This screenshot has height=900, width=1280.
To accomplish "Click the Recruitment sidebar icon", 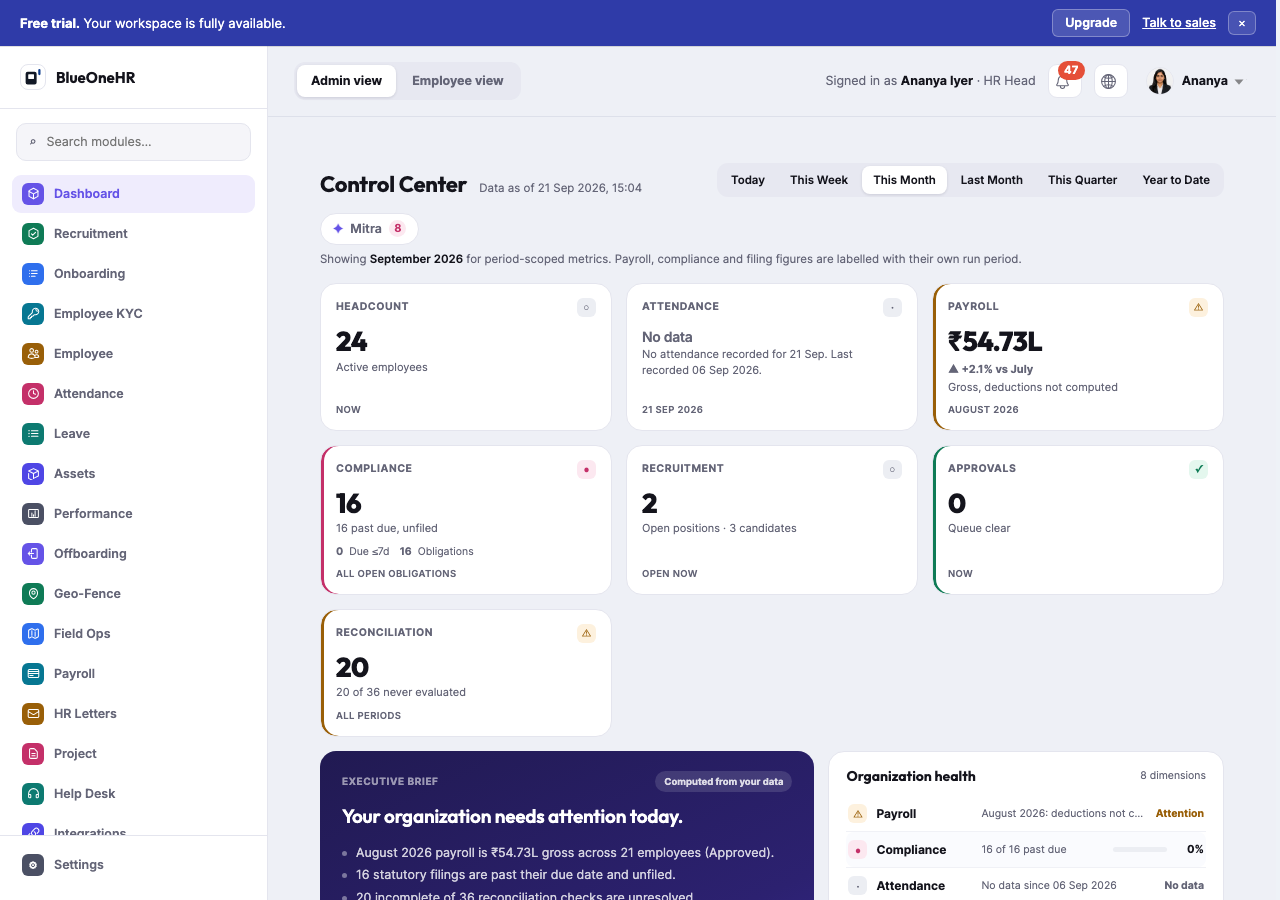I will (33, 233).
